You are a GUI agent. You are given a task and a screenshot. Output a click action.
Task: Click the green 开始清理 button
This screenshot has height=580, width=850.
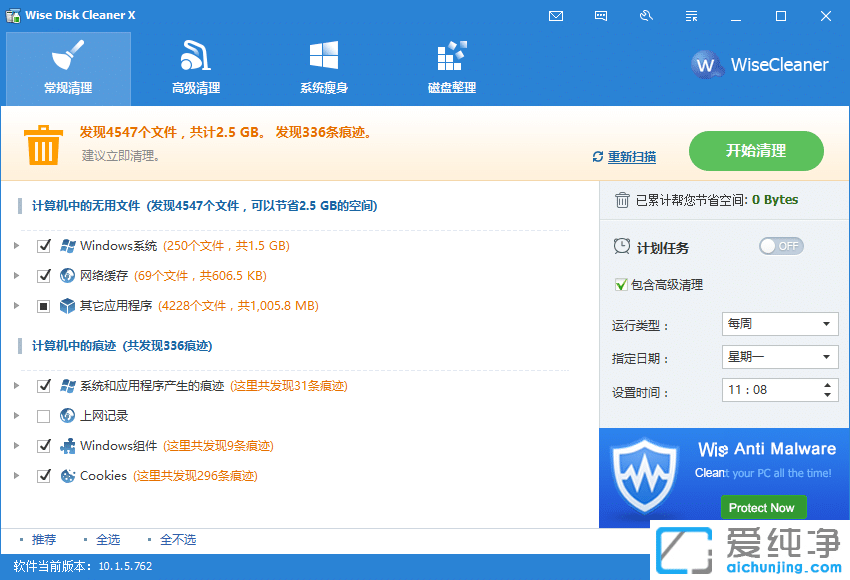tap(756, 151)
